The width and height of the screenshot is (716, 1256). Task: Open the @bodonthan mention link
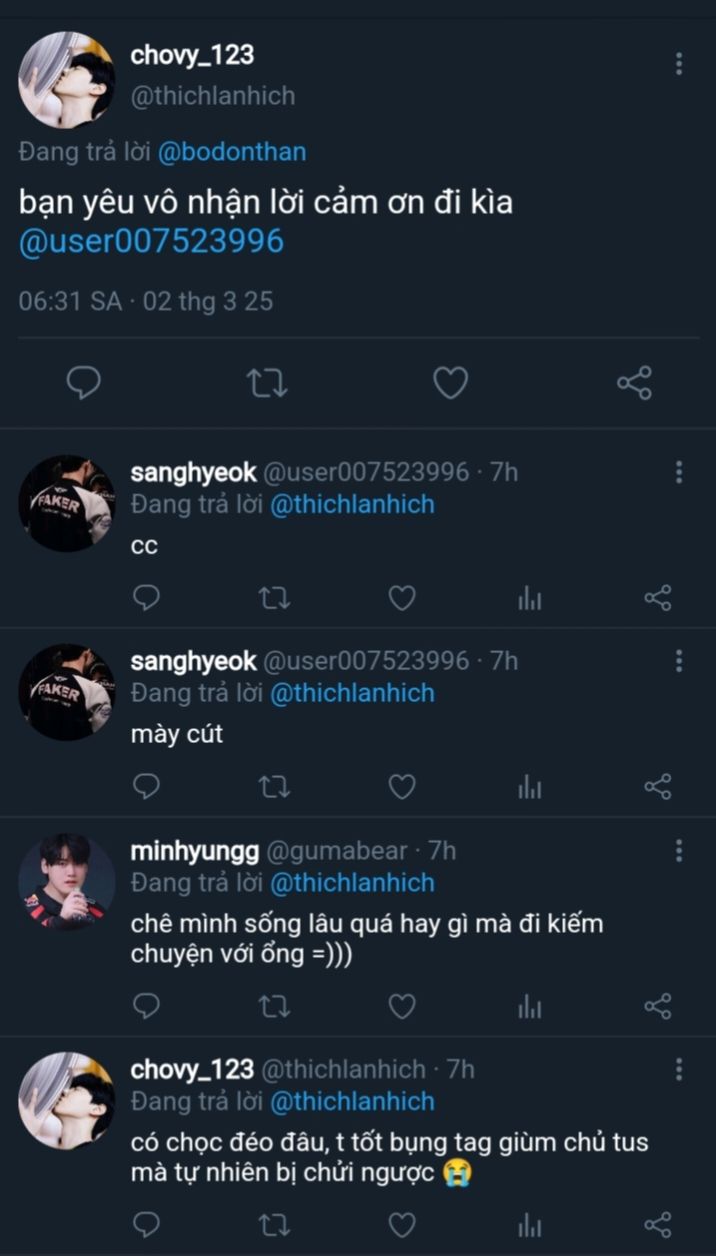[x=232, y=152]
